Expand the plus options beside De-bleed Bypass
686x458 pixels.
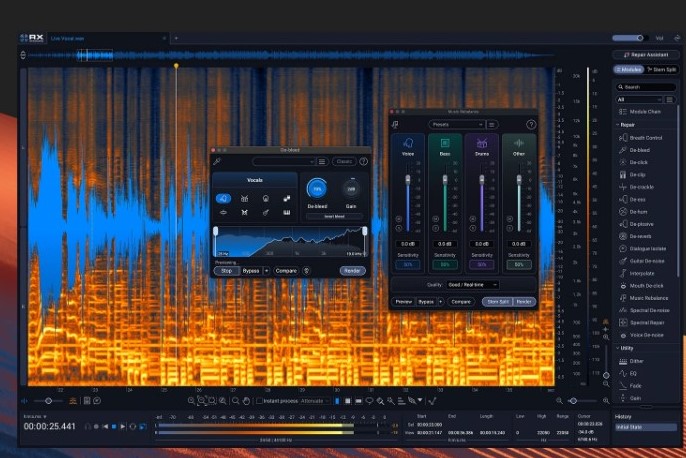(266, 271)
